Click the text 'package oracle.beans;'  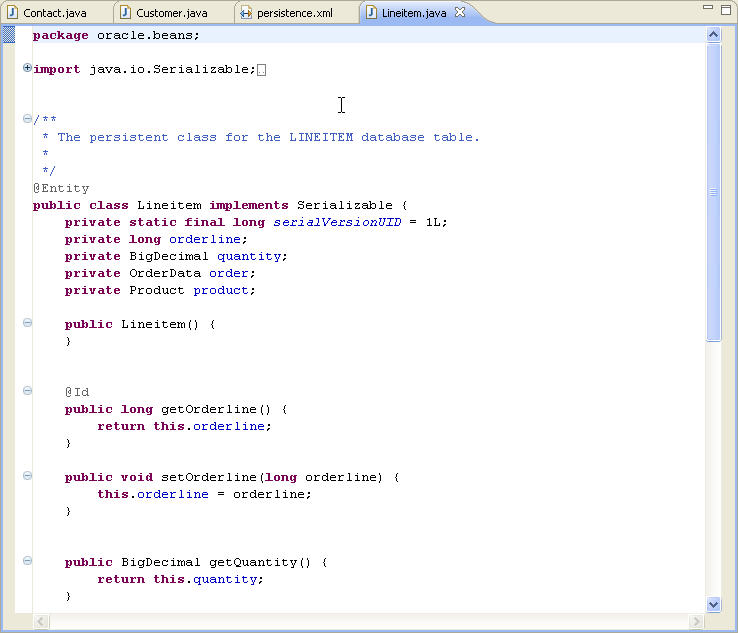(116, 35)
